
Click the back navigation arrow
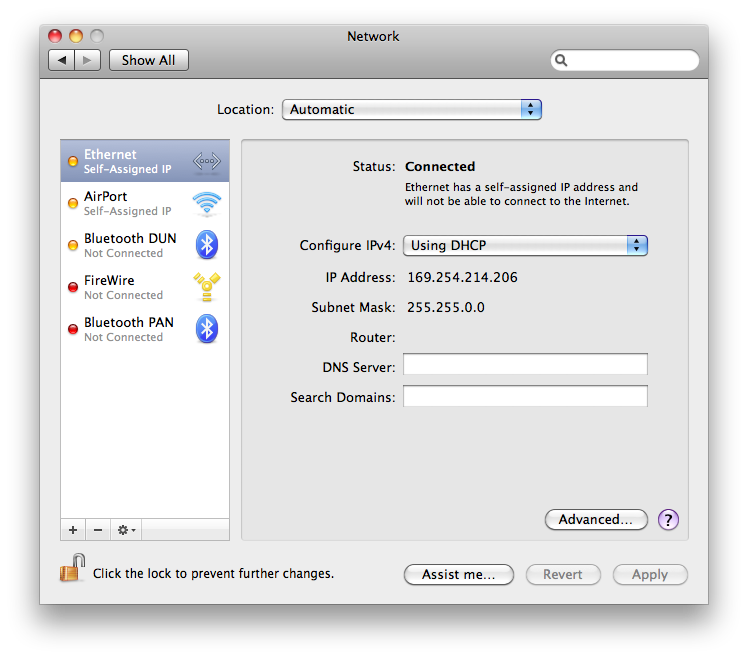62,60
